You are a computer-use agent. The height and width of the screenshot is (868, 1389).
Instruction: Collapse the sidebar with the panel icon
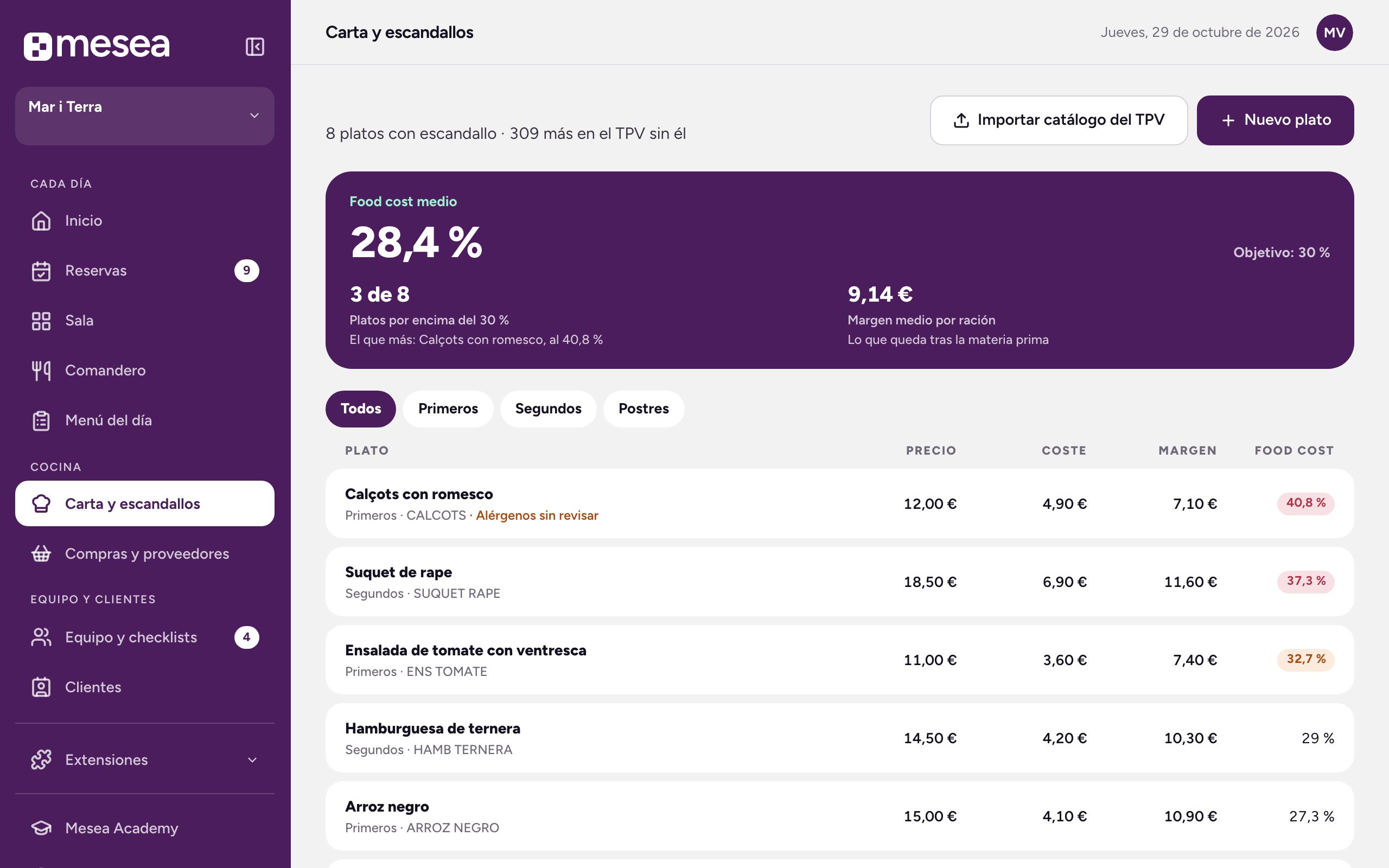[x=255, y=47]
